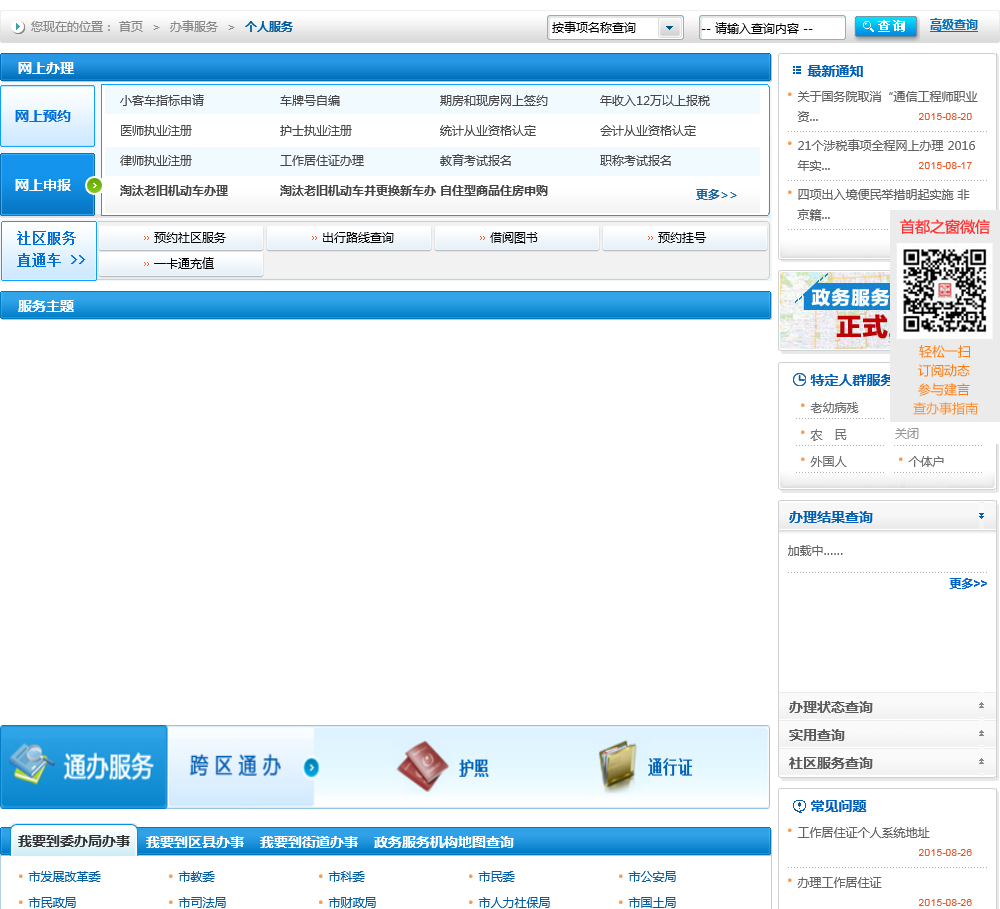The height and width of the screenshot is (909, 1000).
Task: Switch to 我要到委办局办事 tab
Action: (x=74, y=841)
